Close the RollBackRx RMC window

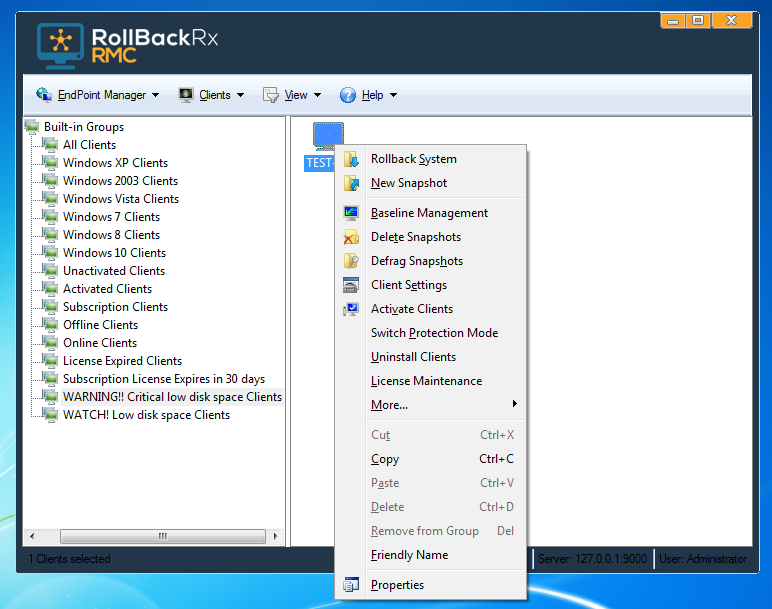pyautogui.click(x=732, y=21)
